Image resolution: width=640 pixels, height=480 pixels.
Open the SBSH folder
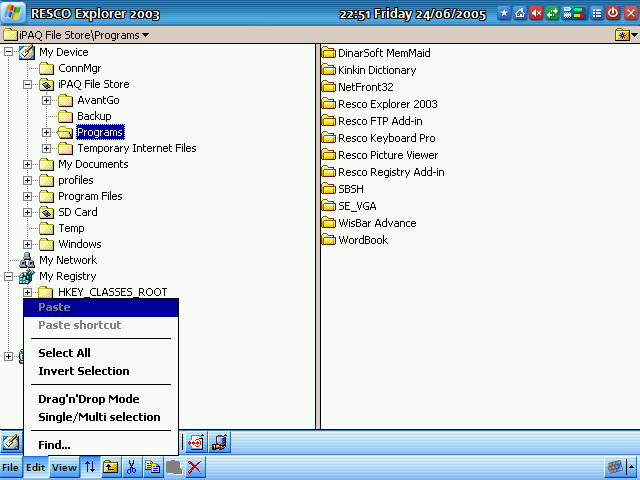click(342, 189)
